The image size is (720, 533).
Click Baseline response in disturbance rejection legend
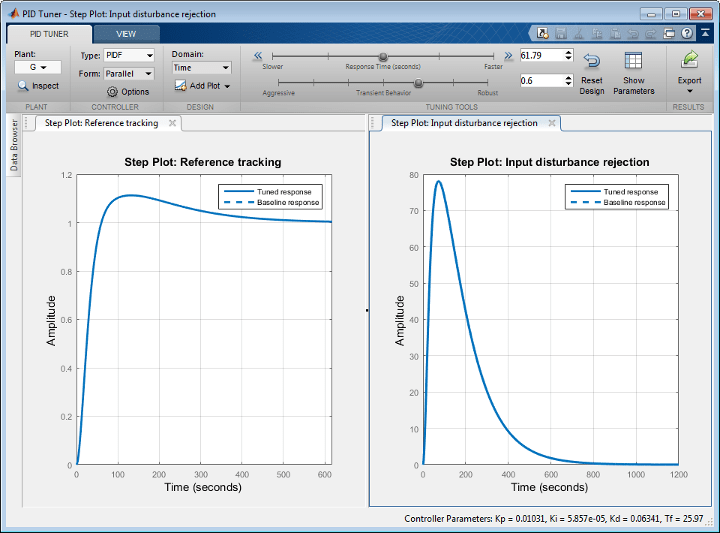(x=635, y=202)
